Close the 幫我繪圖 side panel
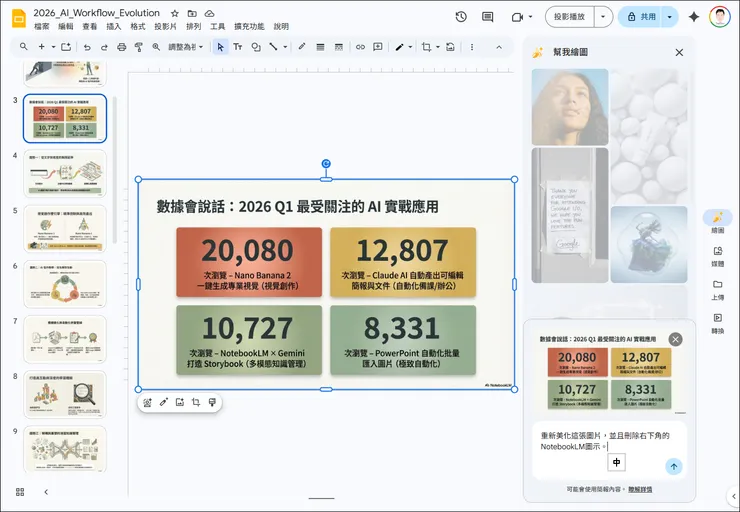 pyautogui.click(x=679, y=52)
